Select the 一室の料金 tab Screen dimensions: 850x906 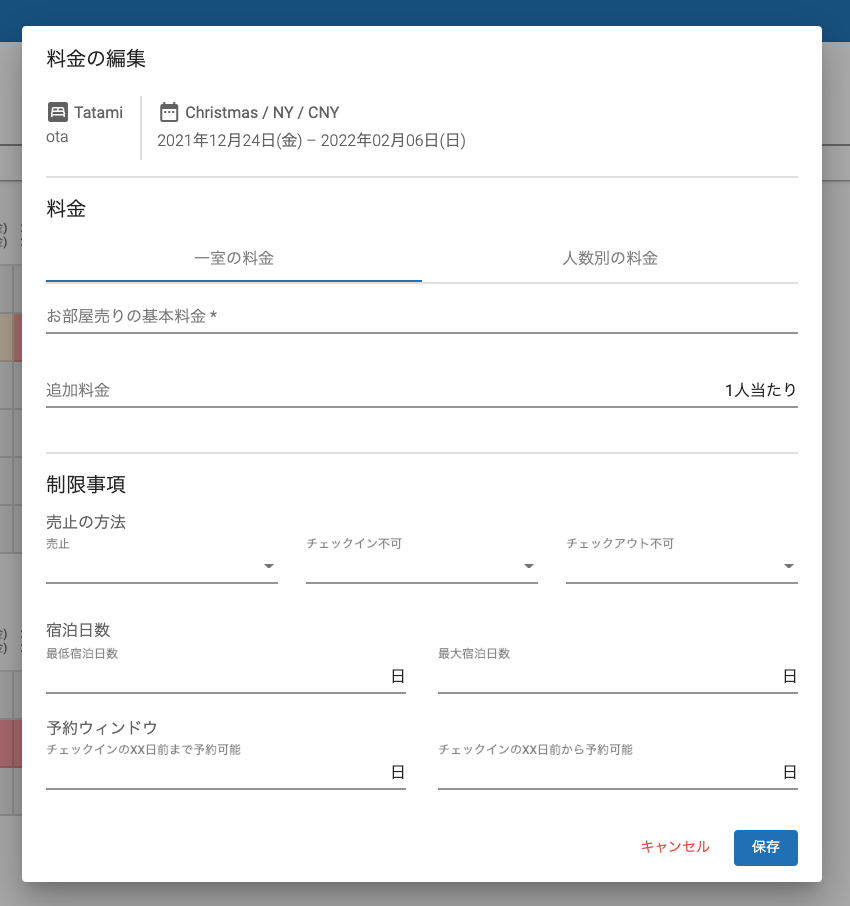[x=232, y=258]
